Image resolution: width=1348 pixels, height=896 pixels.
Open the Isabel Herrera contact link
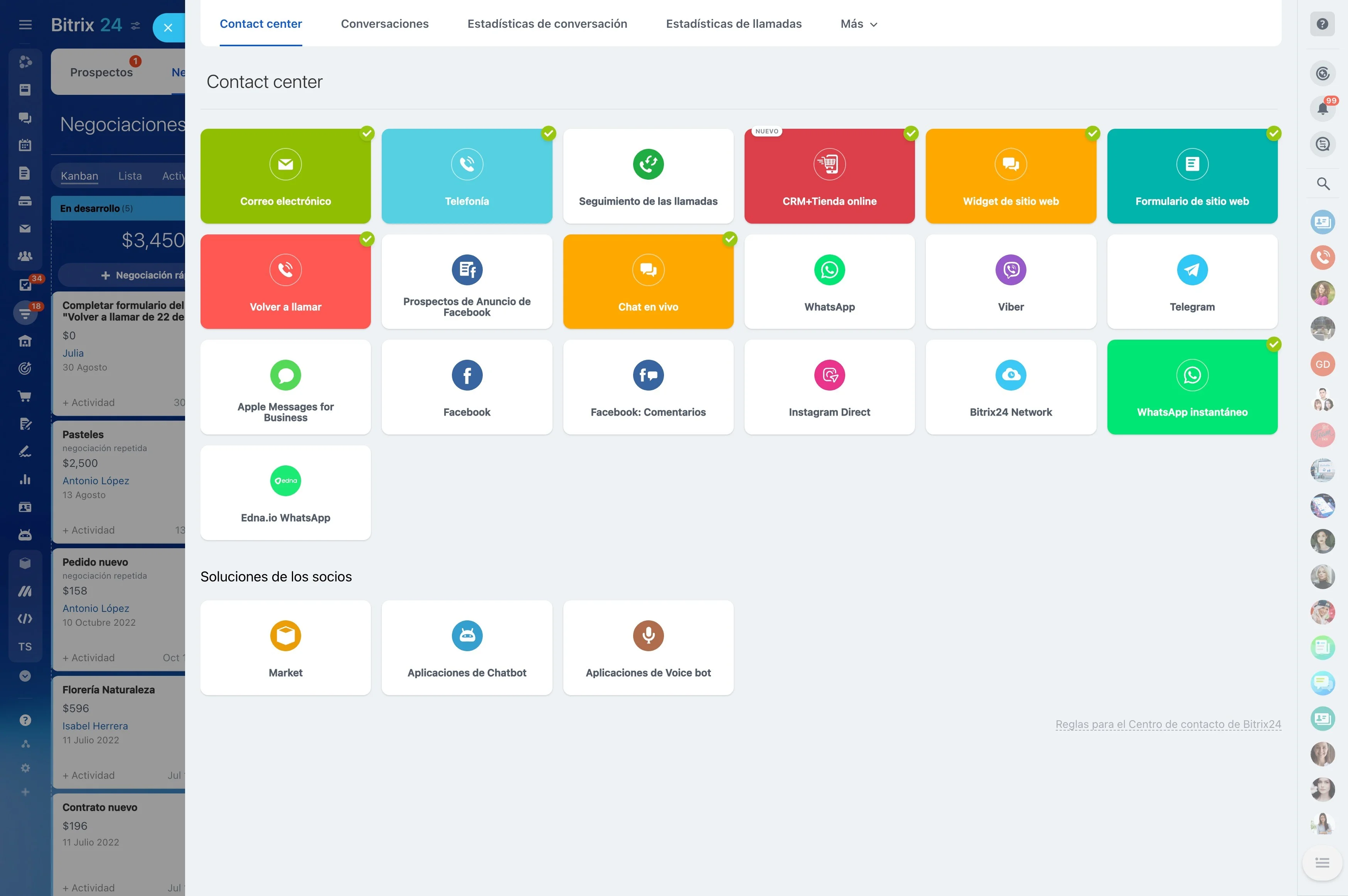tap(95, 726)
